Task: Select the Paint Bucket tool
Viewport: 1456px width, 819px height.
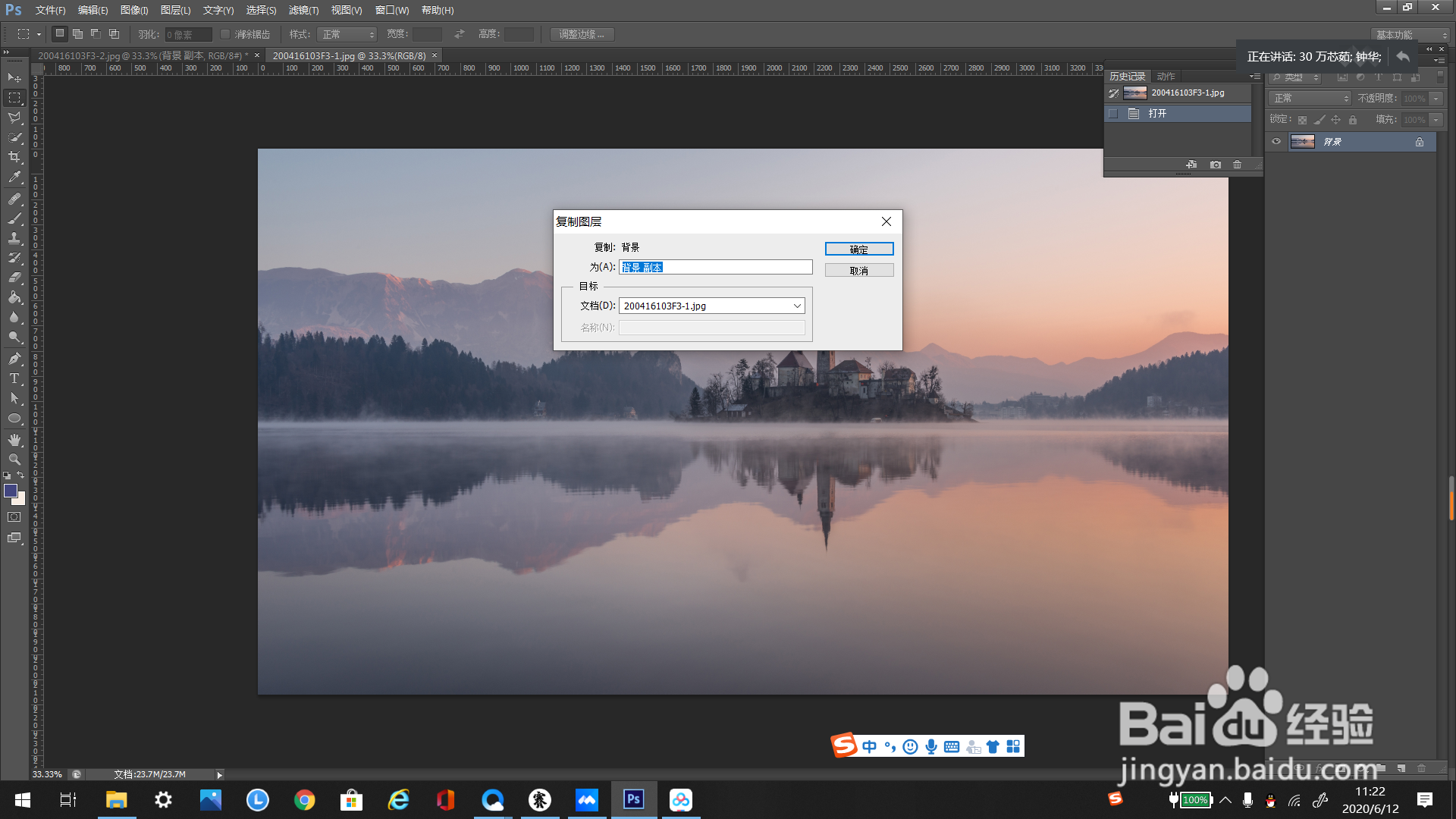Action: [x=14, y=298]
